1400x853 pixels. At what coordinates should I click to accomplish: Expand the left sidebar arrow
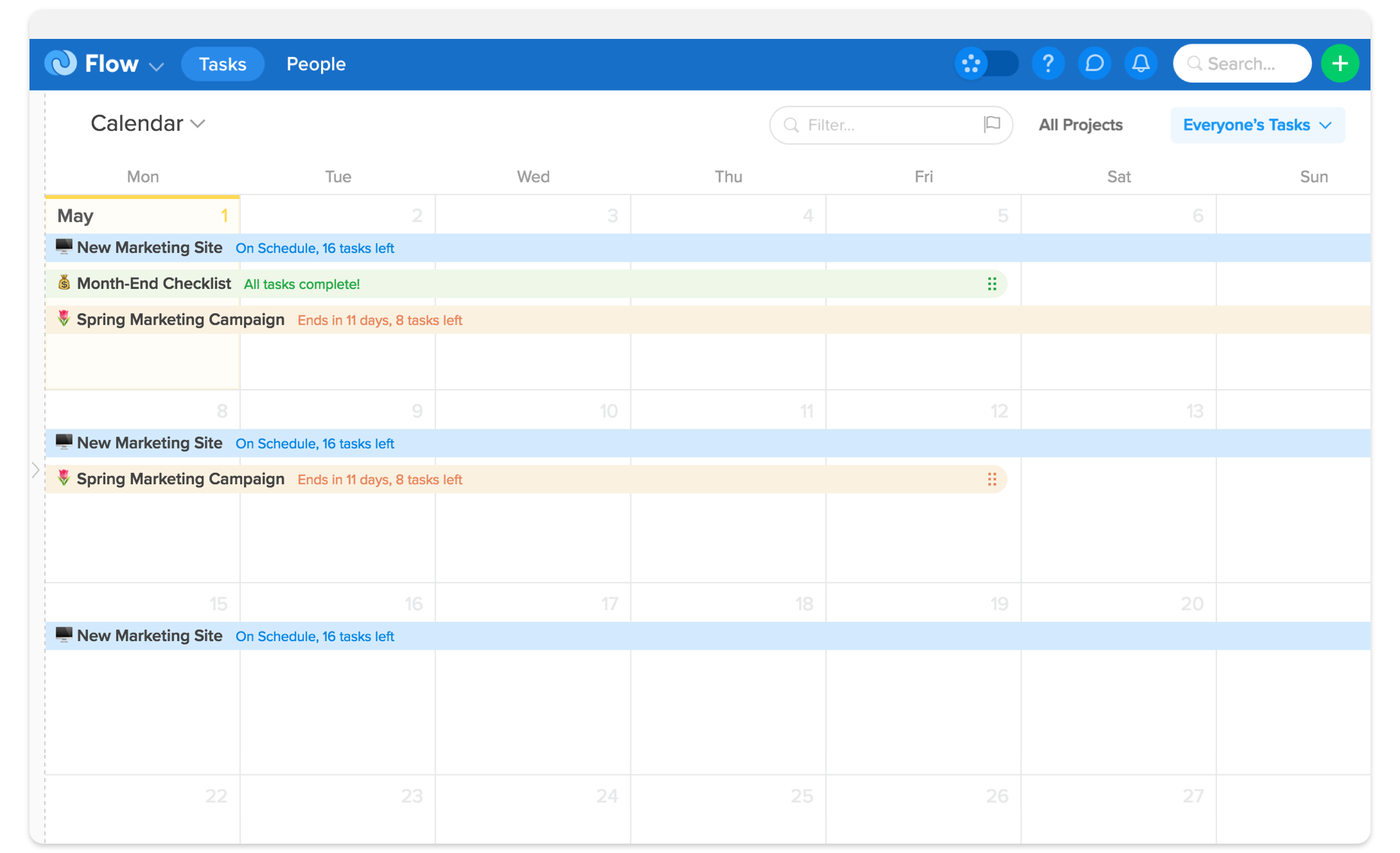pyautogui.click(x=36, y=470)
